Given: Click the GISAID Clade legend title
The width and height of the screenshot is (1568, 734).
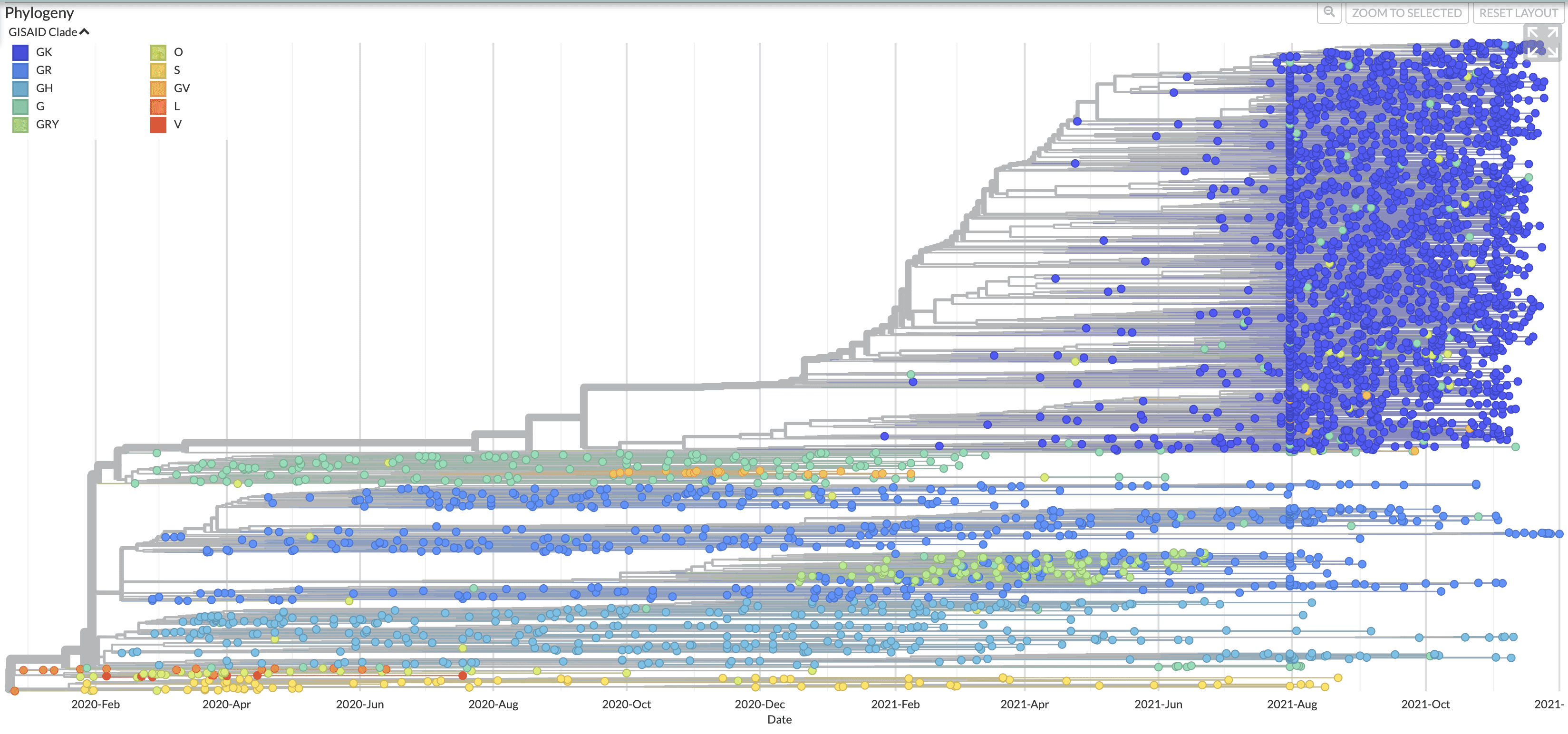Looking at the screenshot, I should (x=43, y=32).
